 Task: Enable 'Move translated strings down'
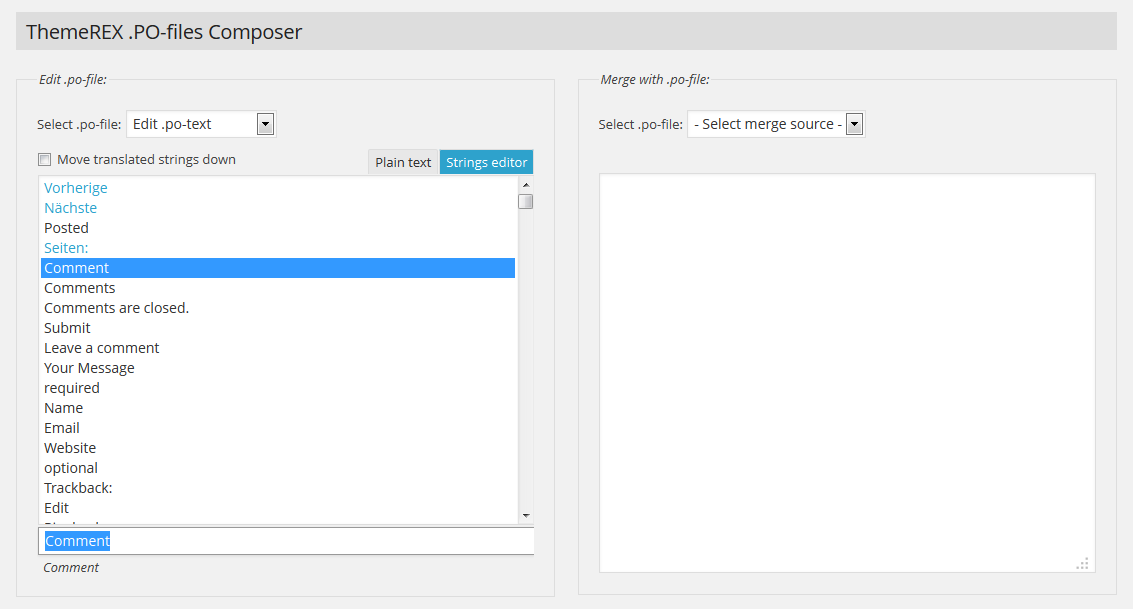(44, 159)
